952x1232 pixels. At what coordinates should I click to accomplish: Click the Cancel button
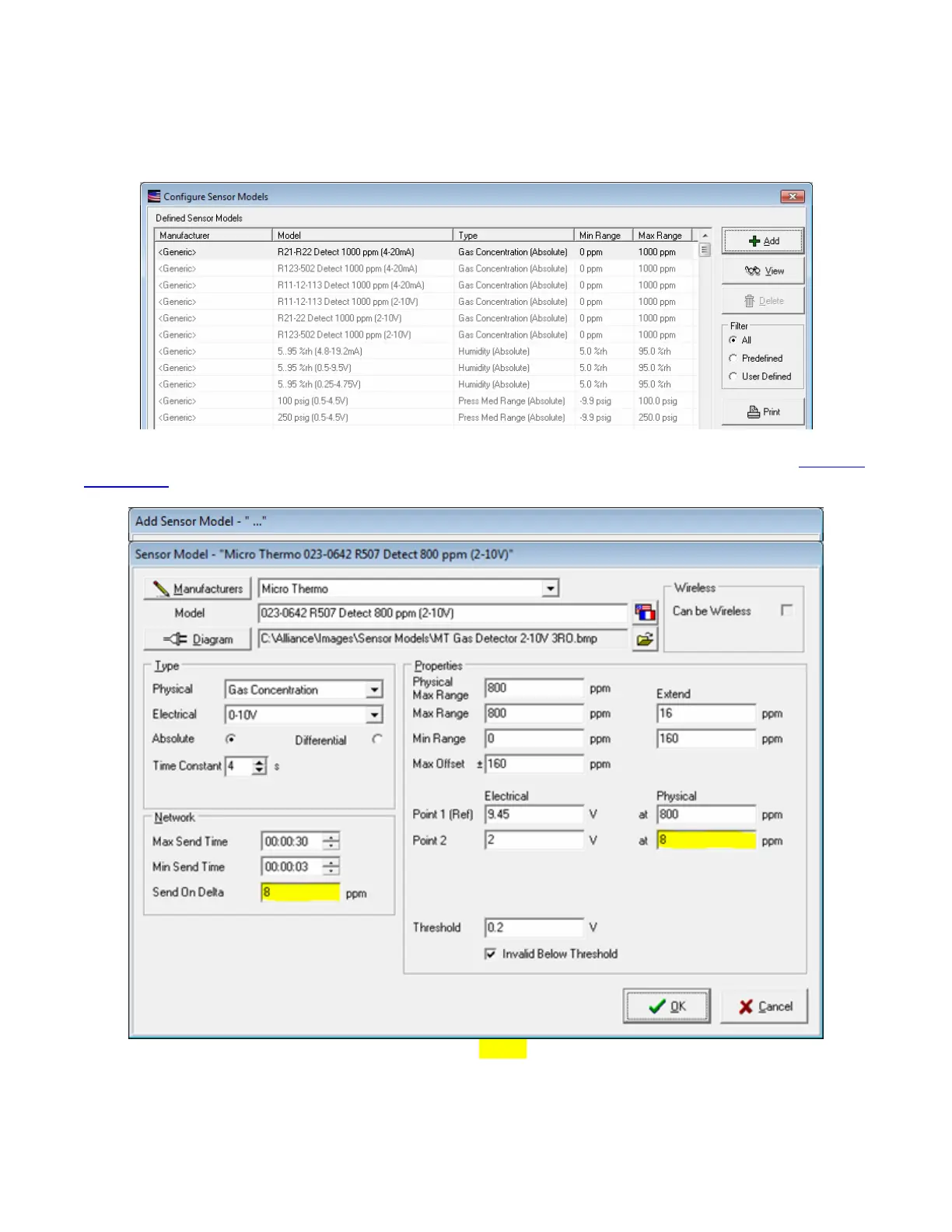(765, 1006)
